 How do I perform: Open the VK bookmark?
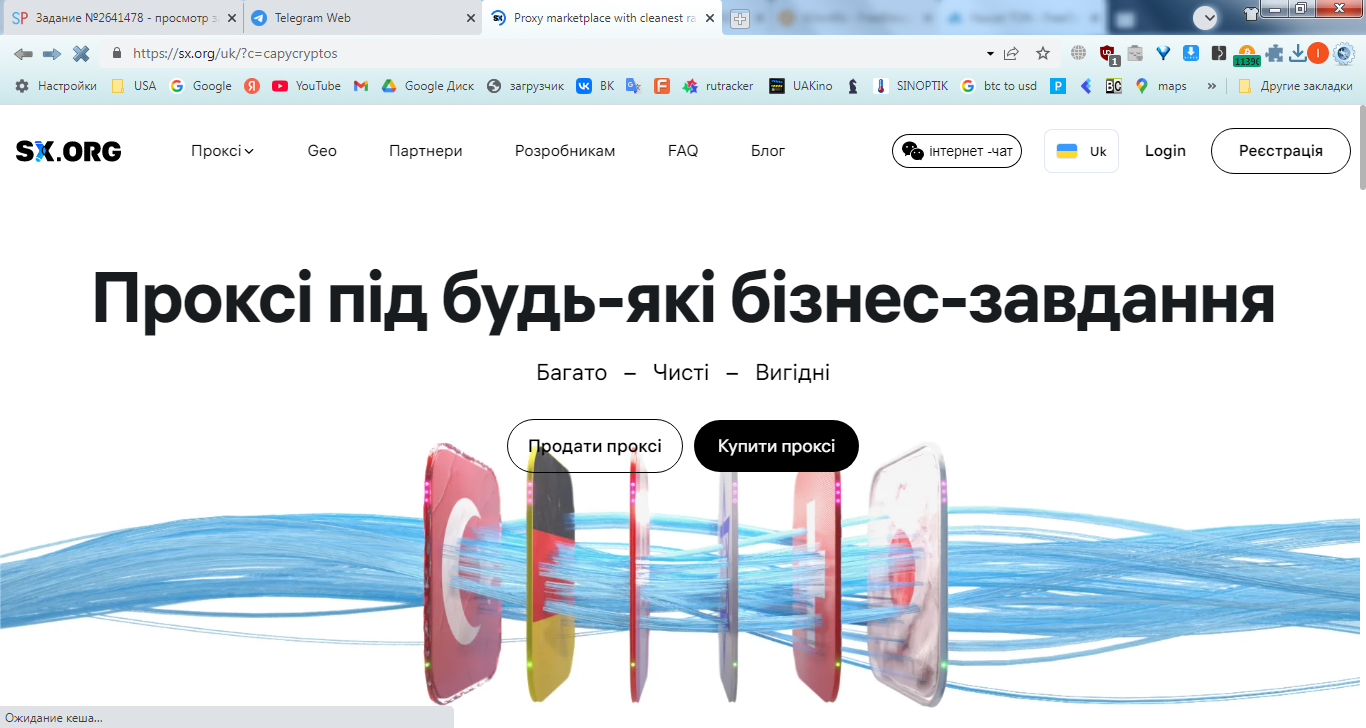pos(595,86)
